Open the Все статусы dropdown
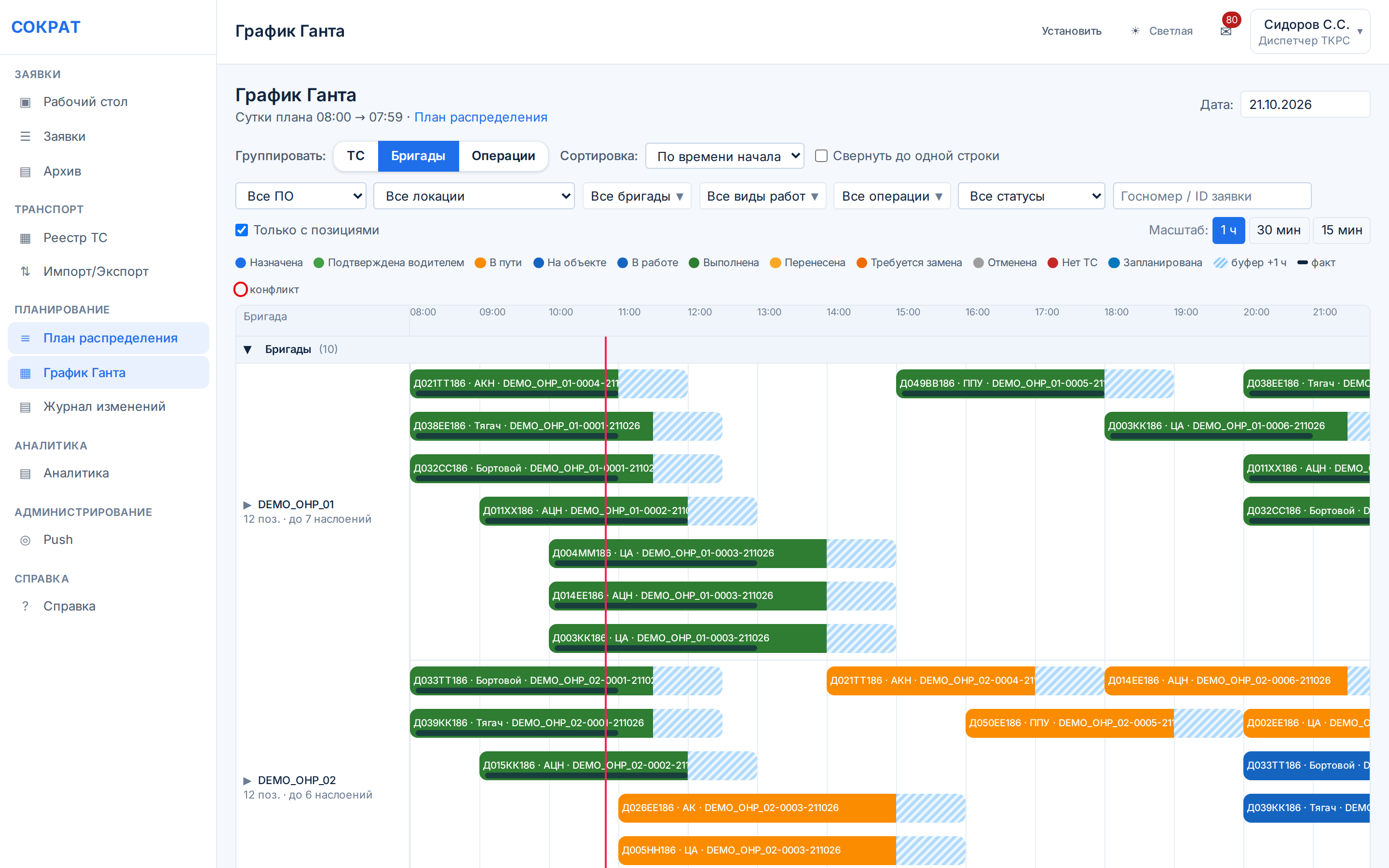 (1031, 196)
